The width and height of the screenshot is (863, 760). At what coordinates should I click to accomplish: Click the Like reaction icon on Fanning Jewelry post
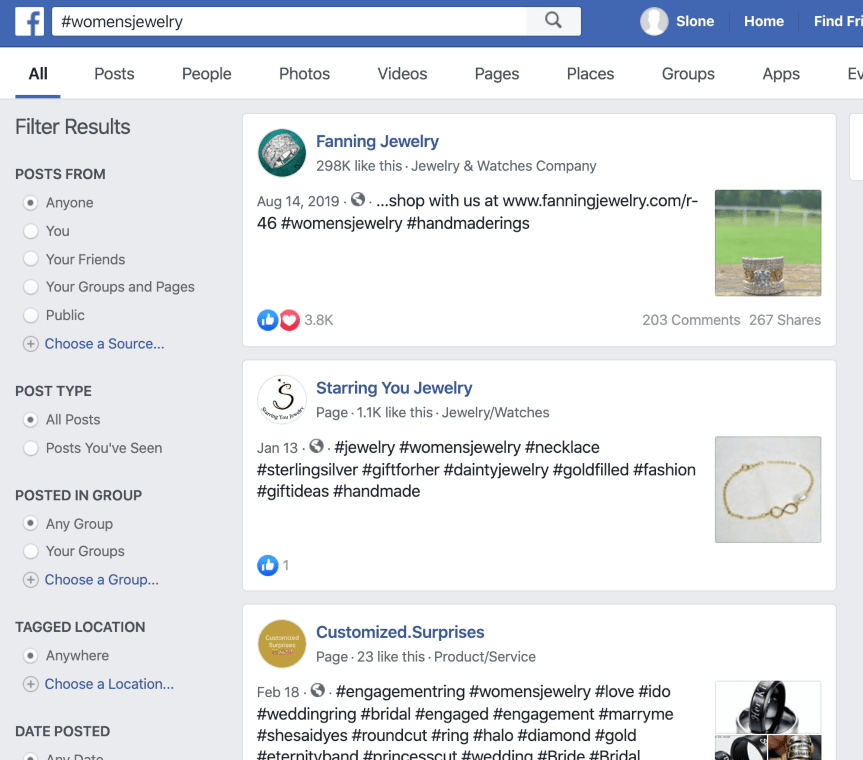267,320
